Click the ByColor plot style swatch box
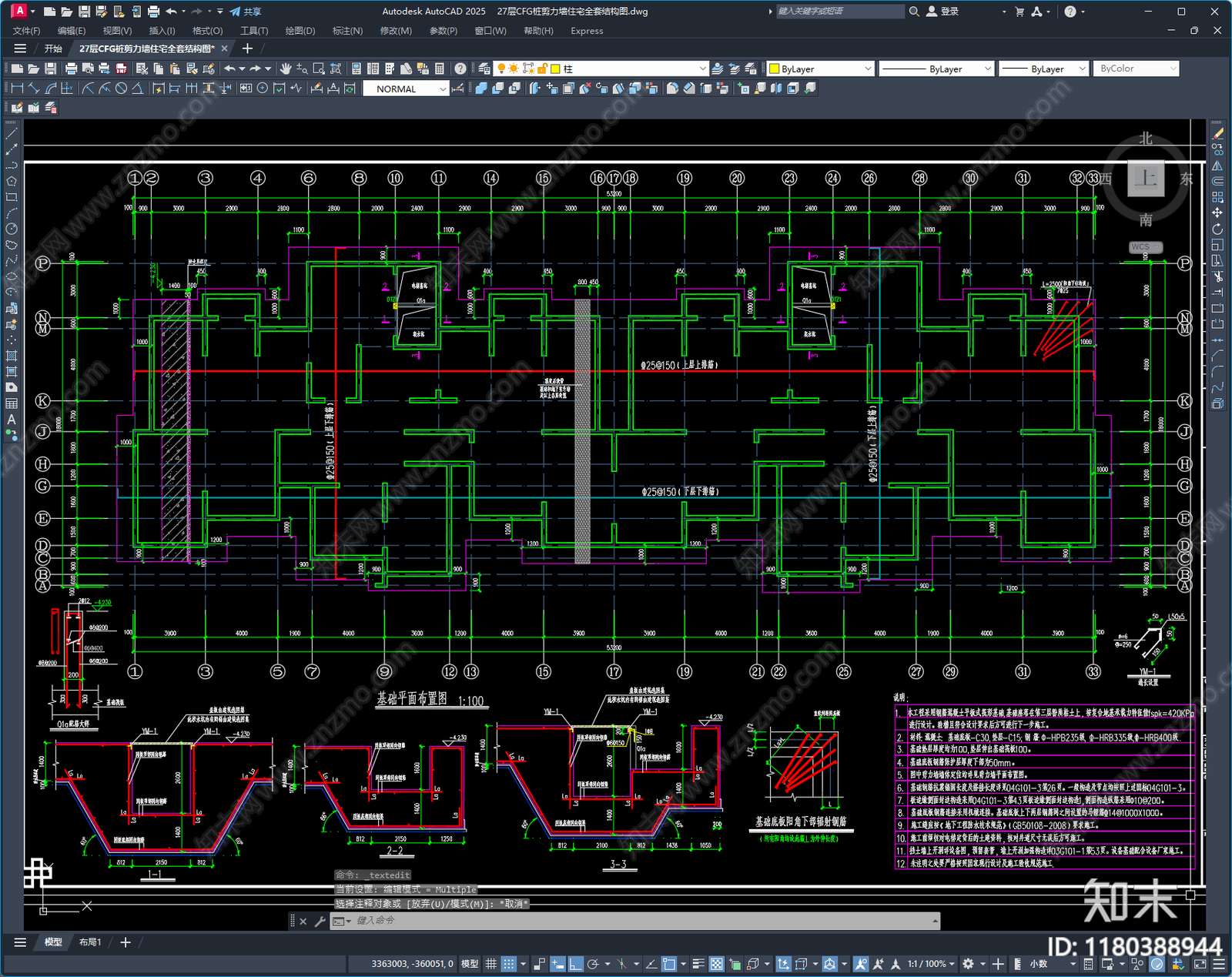 [x=1136, y=69]
